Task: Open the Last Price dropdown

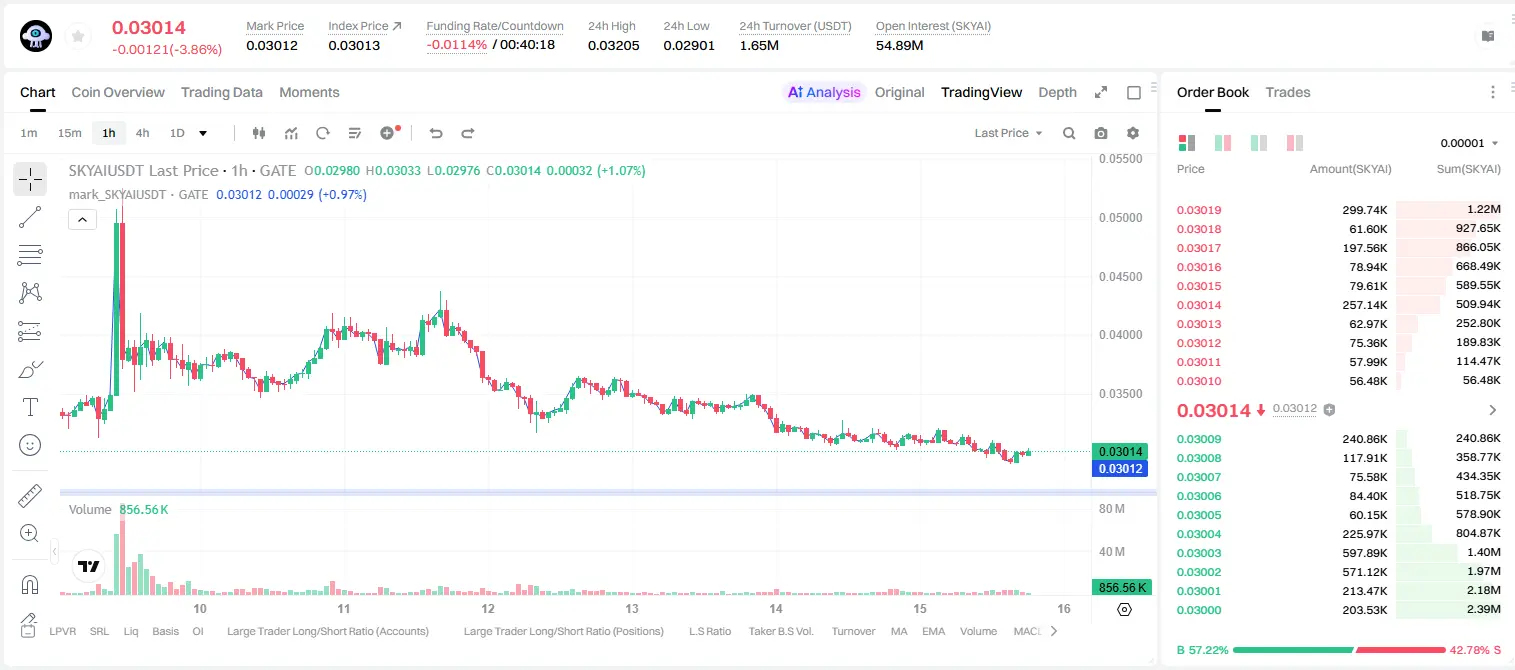Action: tap(1009, 133)
